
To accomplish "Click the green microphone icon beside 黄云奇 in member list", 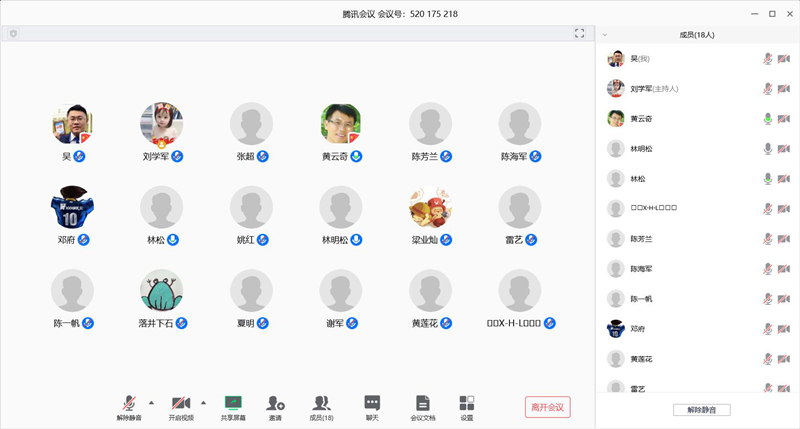I will tap(768, 119).
